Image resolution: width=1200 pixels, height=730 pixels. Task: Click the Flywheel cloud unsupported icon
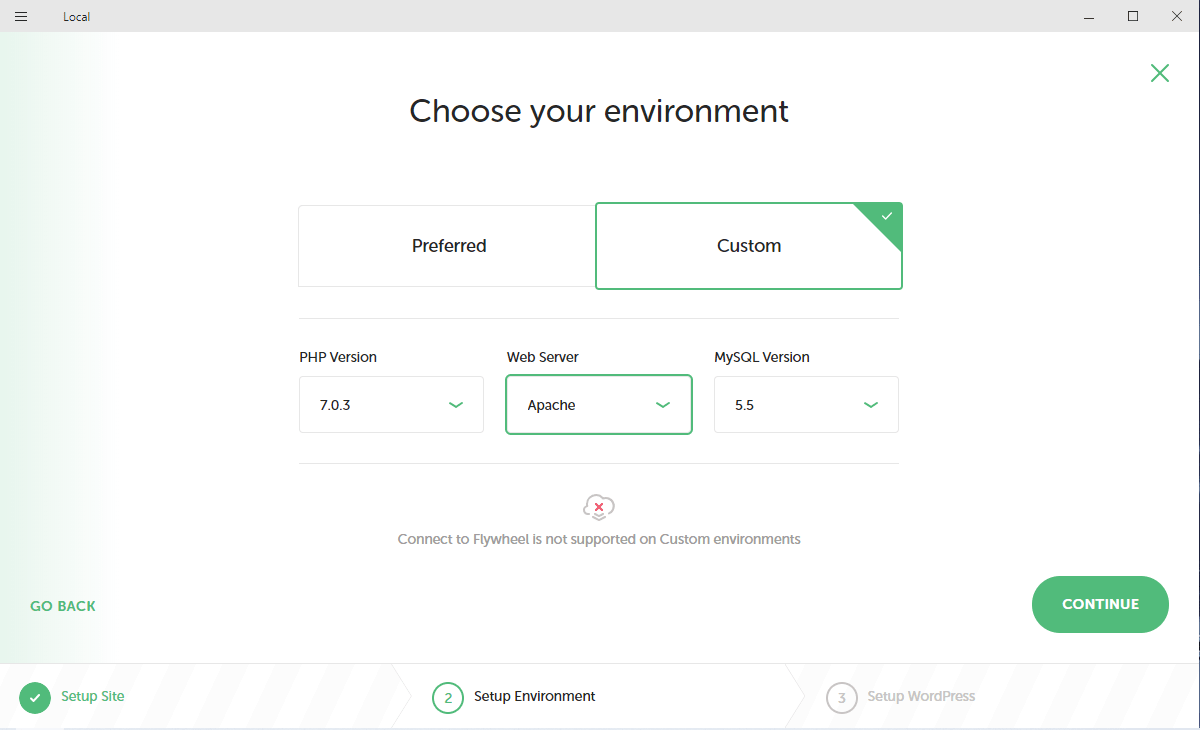(x=598, y=507)
